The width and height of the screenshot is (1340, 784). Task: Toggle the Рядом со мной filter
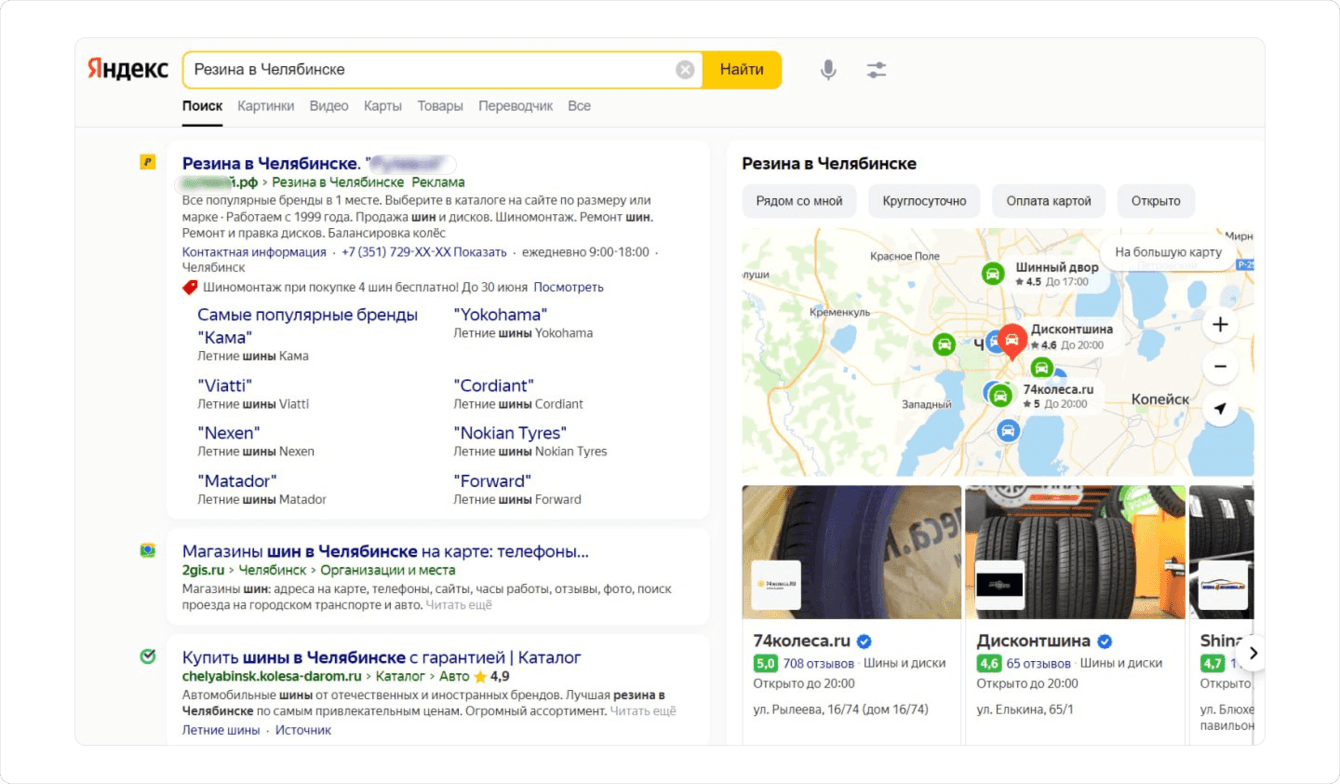[799, 201]
